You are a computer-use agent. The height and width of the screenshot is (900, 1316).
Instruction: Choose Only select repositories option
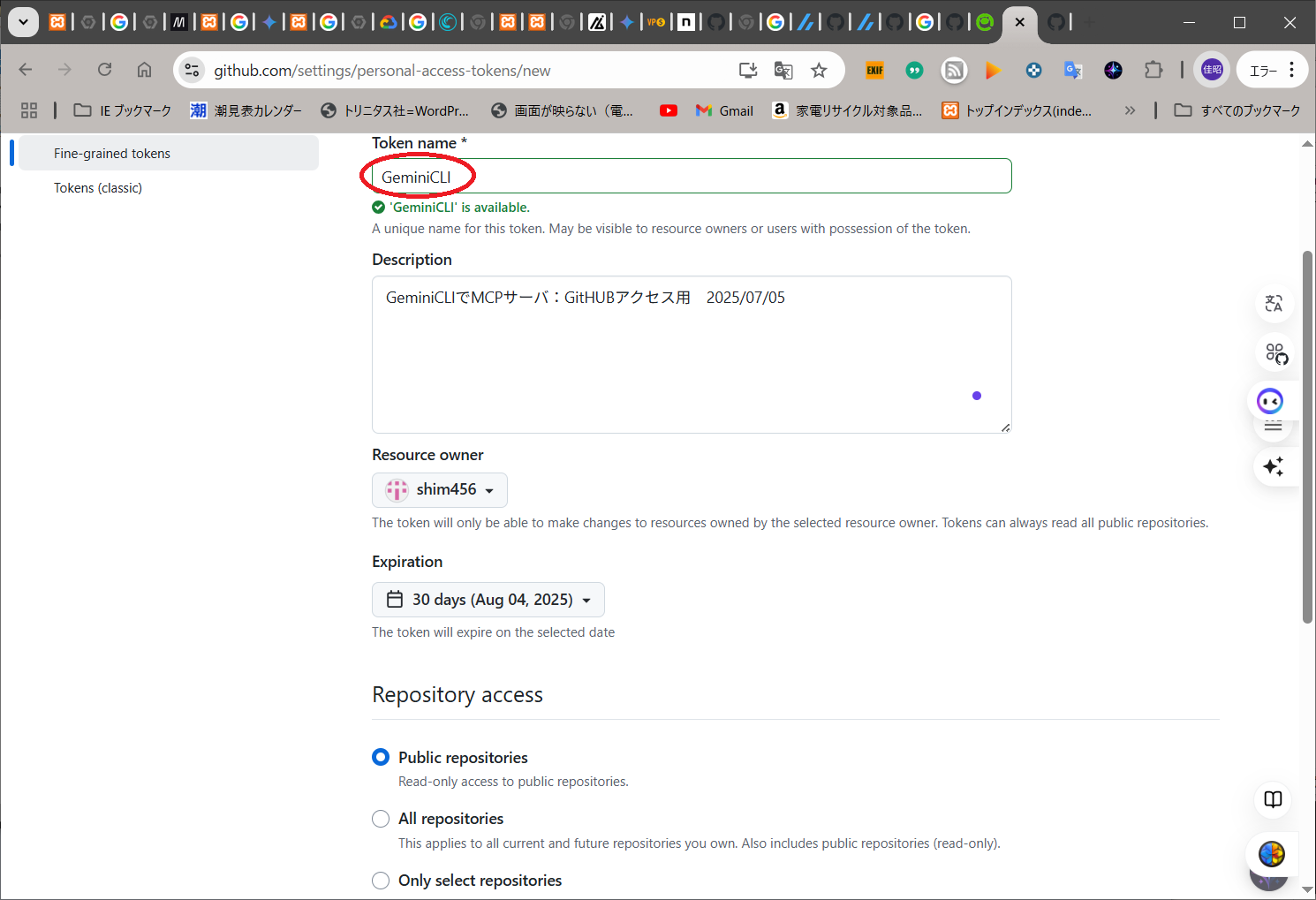381,881
